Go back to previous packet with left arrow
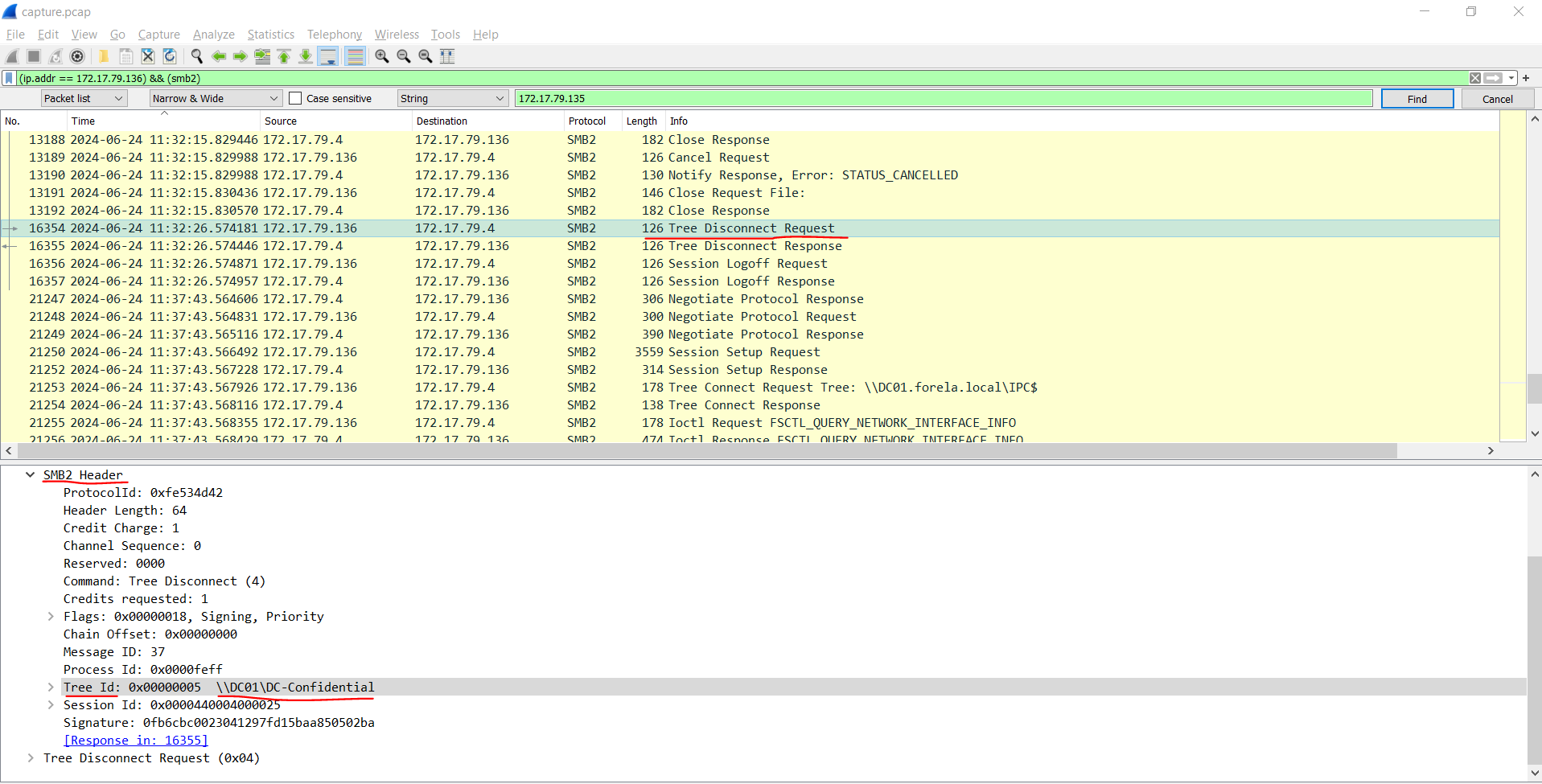 click(218, 56)
